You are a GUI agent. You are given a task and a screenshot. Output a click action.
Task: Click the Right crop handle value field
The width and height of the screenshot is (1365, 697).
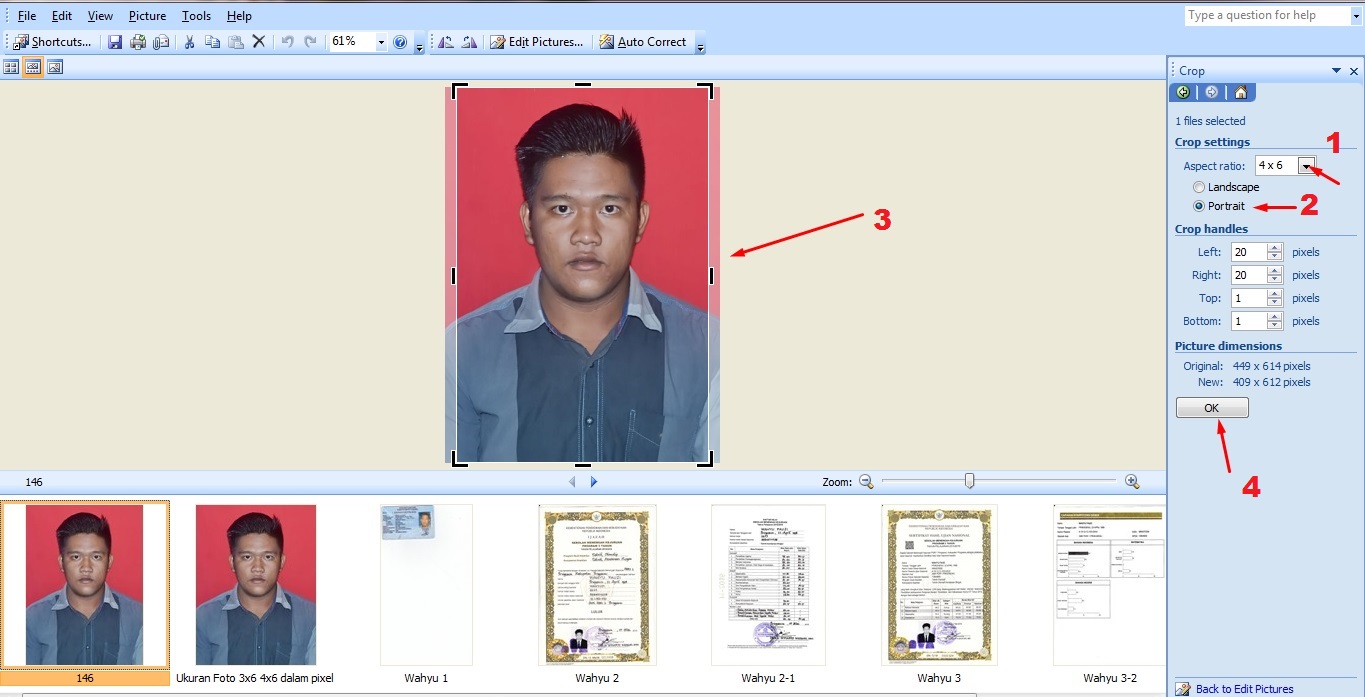(1248, 275)
